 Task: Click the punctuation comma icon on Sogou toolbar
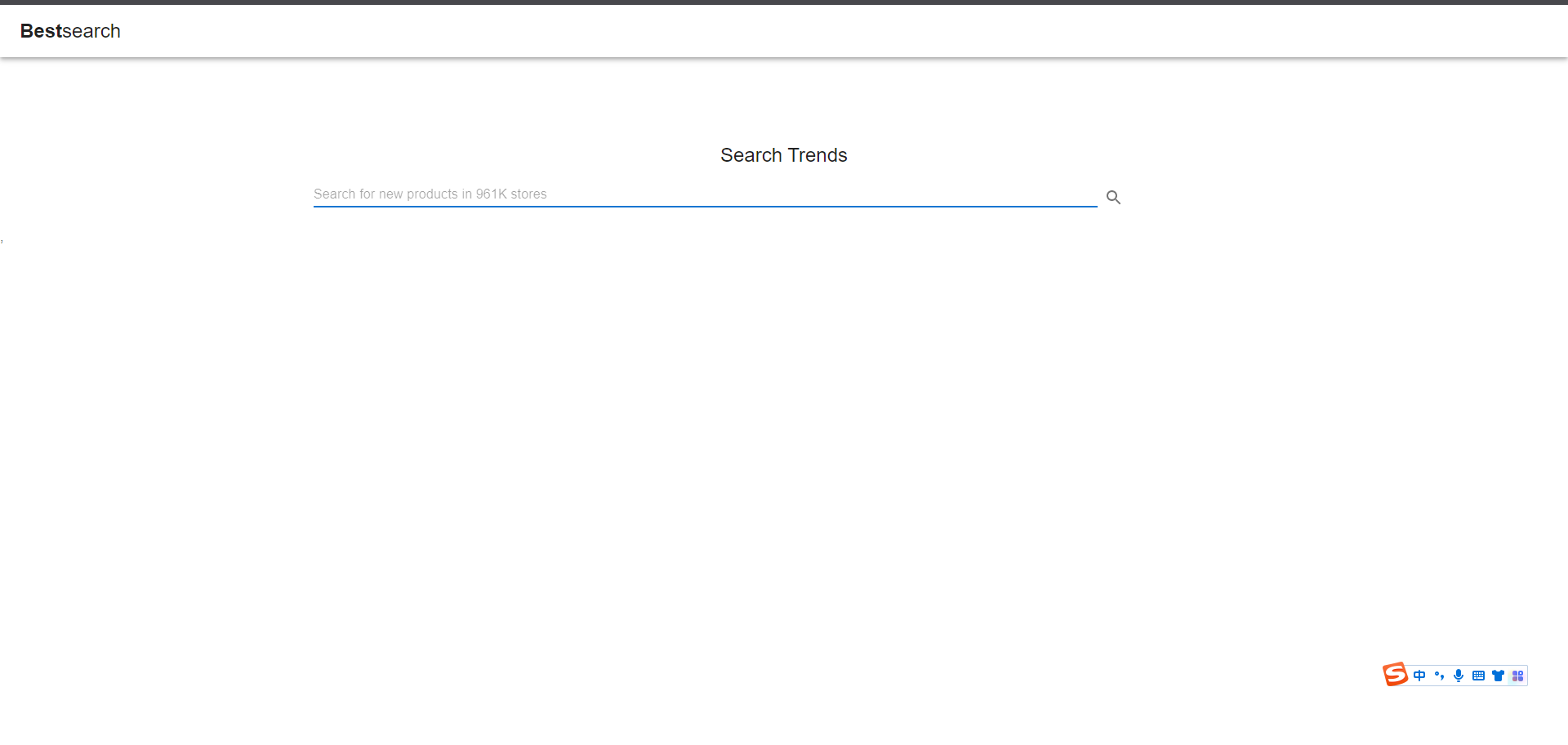click(1439, 676)
